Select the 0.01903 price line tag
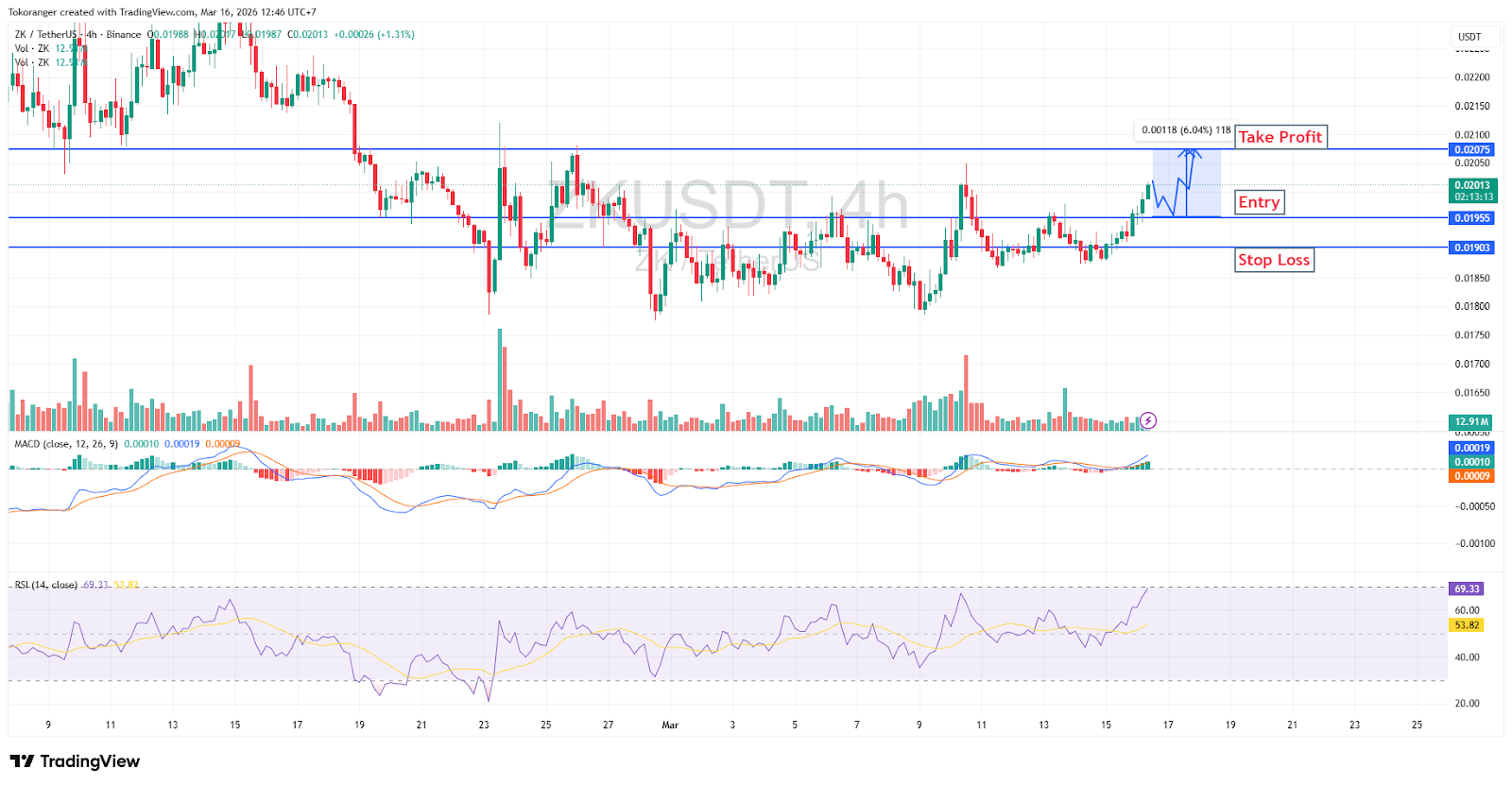This screenshot has height=786, width=1512. 1471,248
